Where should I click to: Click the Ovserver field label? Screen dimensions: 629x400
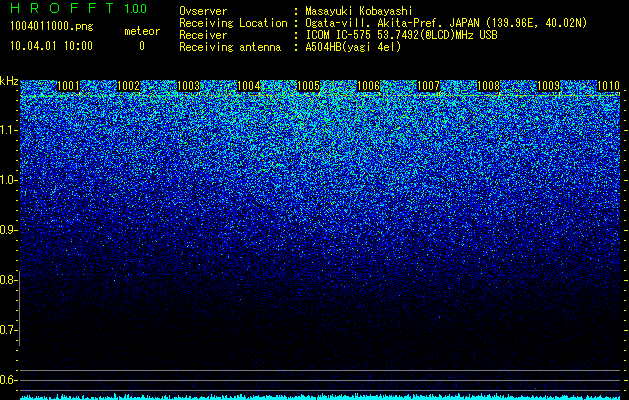coord(203,11)
